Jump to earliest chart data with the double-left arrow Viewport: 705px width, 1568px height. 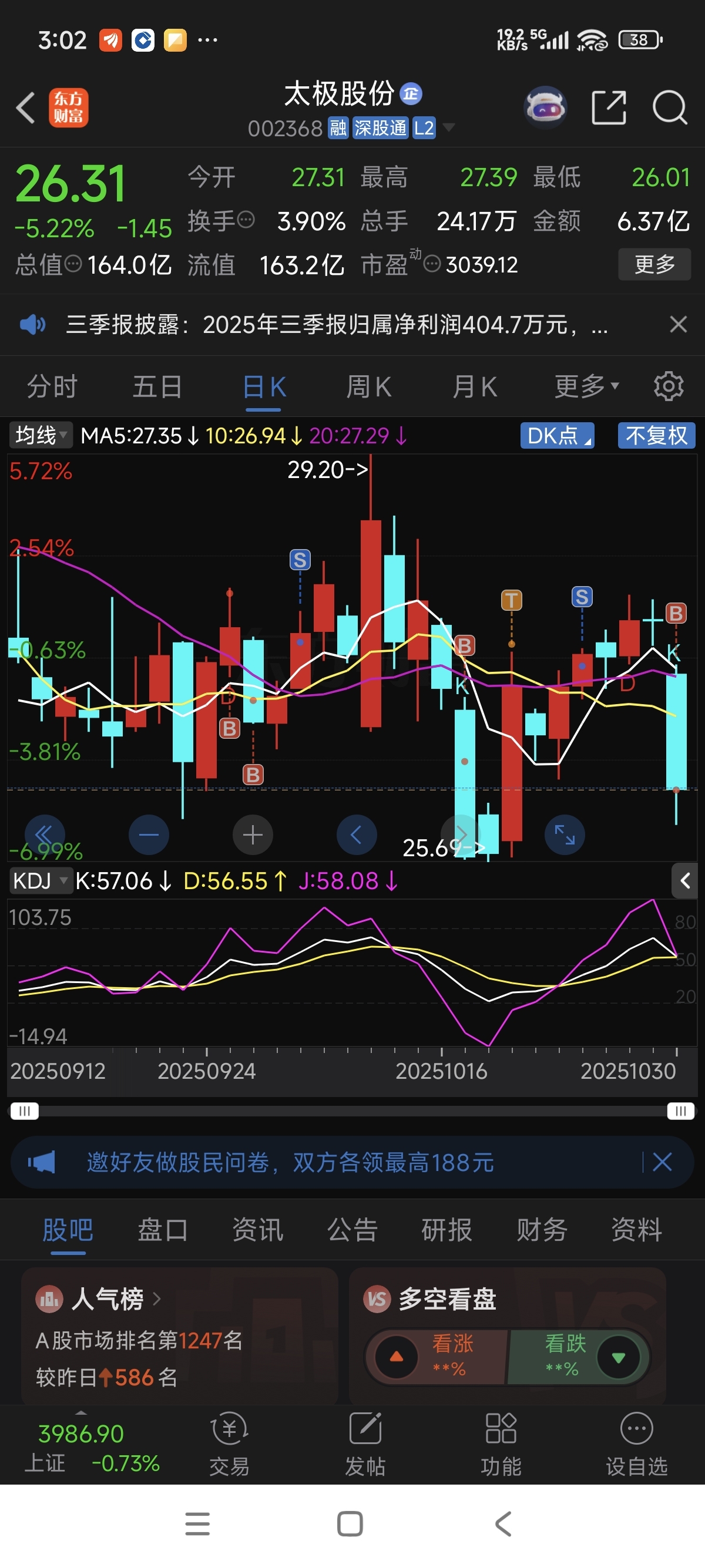(x=45, y=835)
